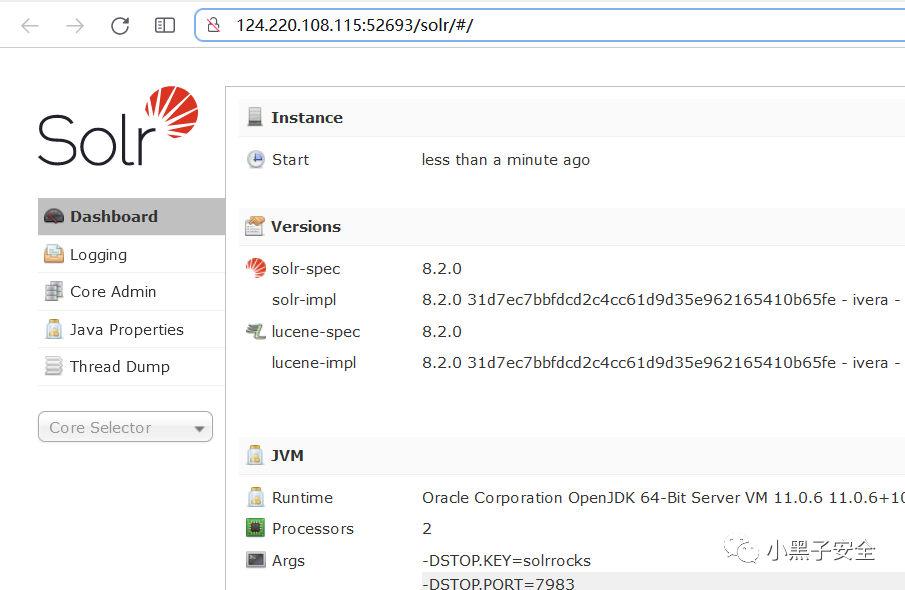The image size is (905, 590).
Task: Click the Versions section heading
Action: [x=306, y=227]
